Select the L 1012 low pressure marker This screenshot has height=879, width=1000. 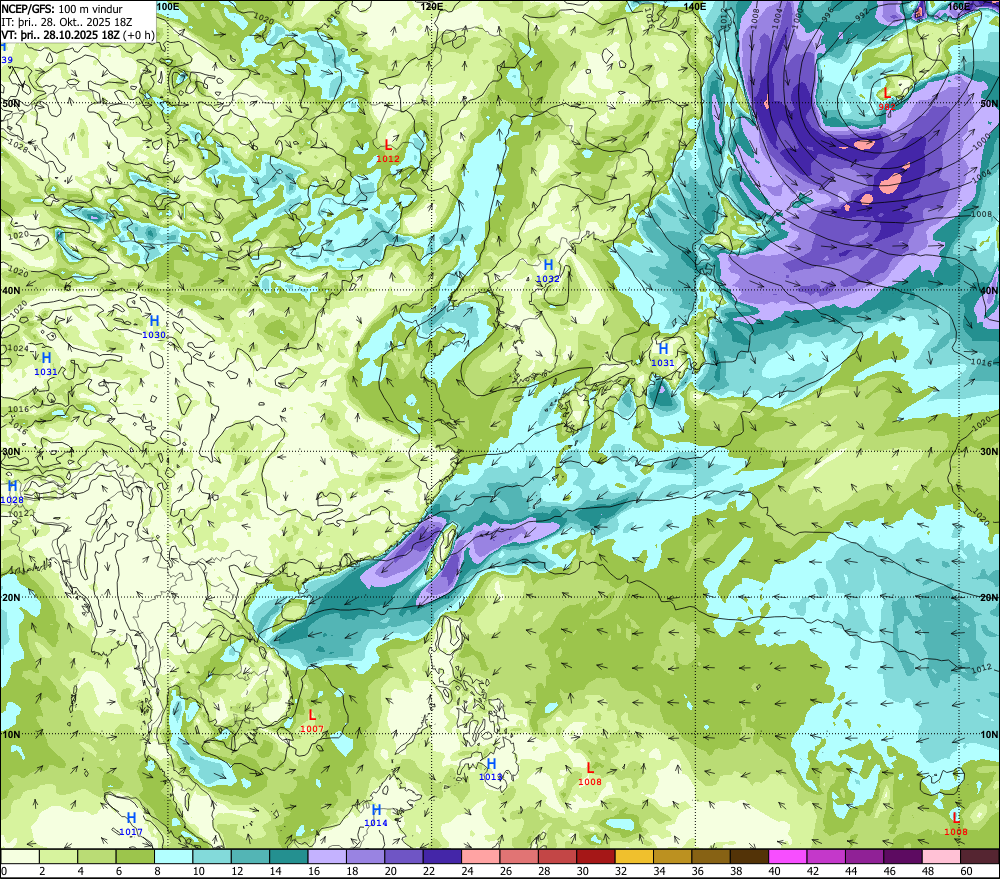tap(388, 151)
